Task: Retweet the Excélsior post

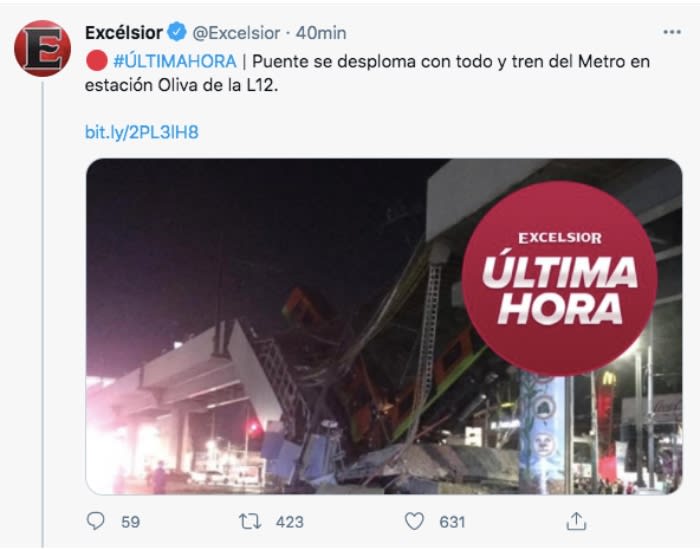Action: click(250, 521)
